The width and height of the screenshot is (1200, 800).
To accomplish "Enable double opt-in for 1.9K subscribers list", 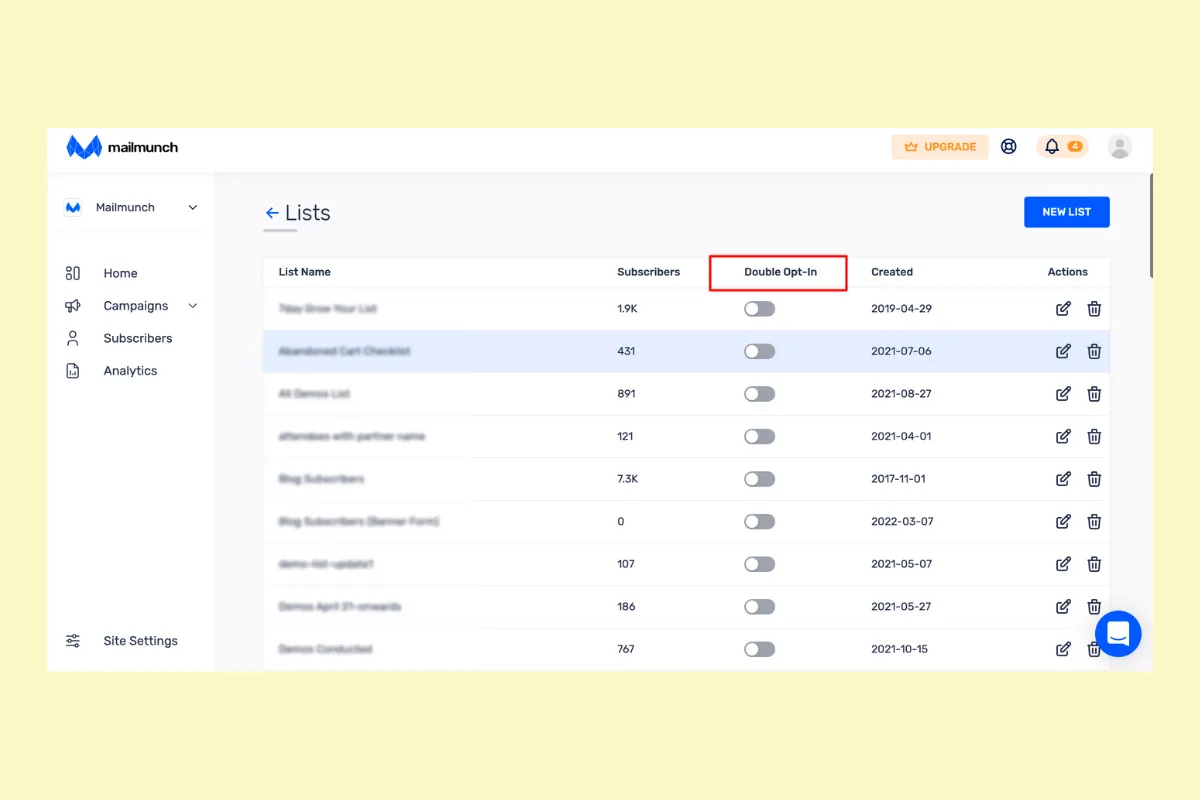I will coord(759,309).
